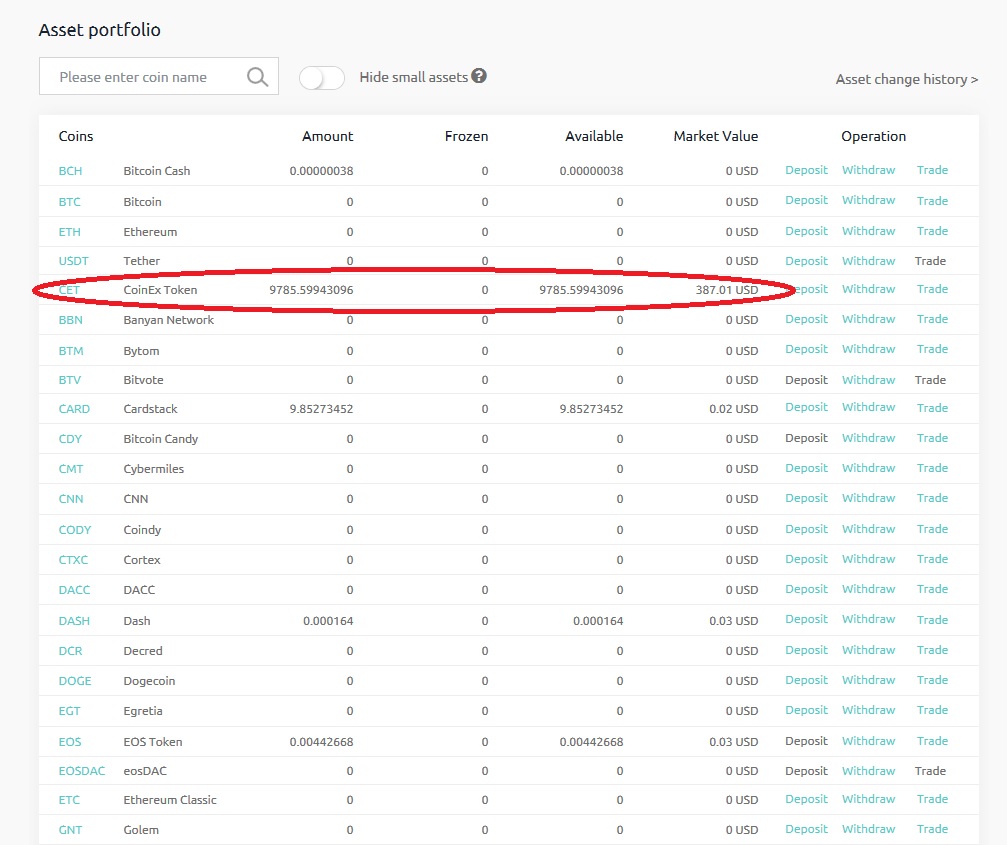Click Withdraw for Bitcoin Candy
The image size is (1007, 845).
(868, 438)
